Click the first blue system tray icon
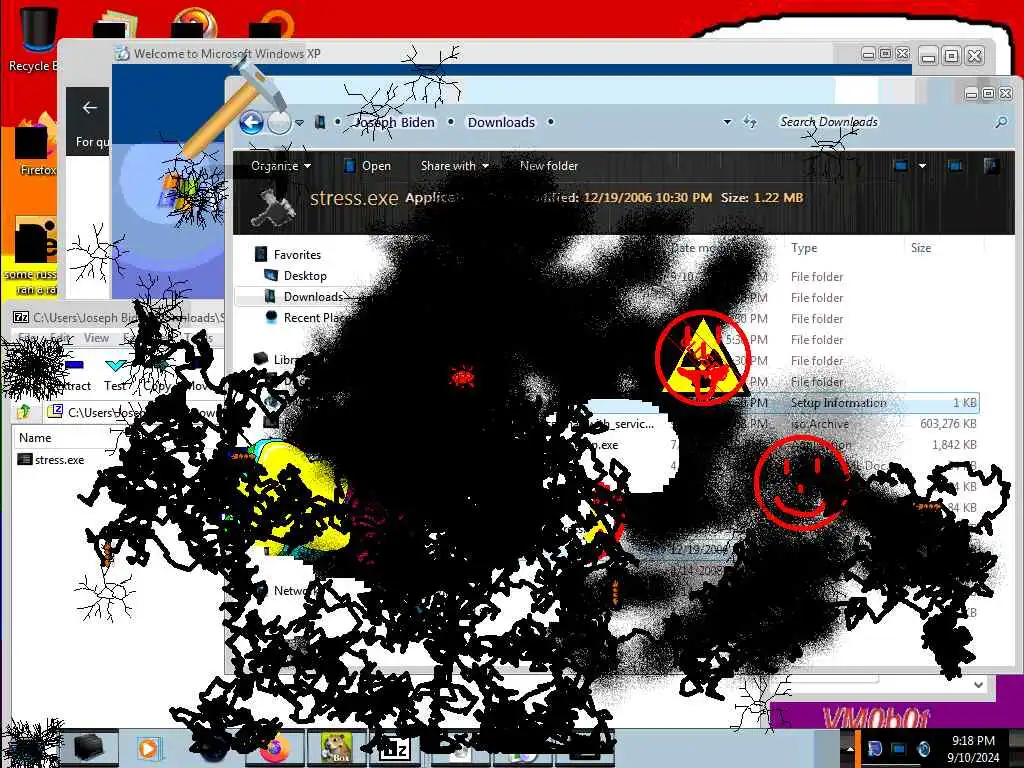This screenshot has width=1024, height=768. click(x=874, y=748)
